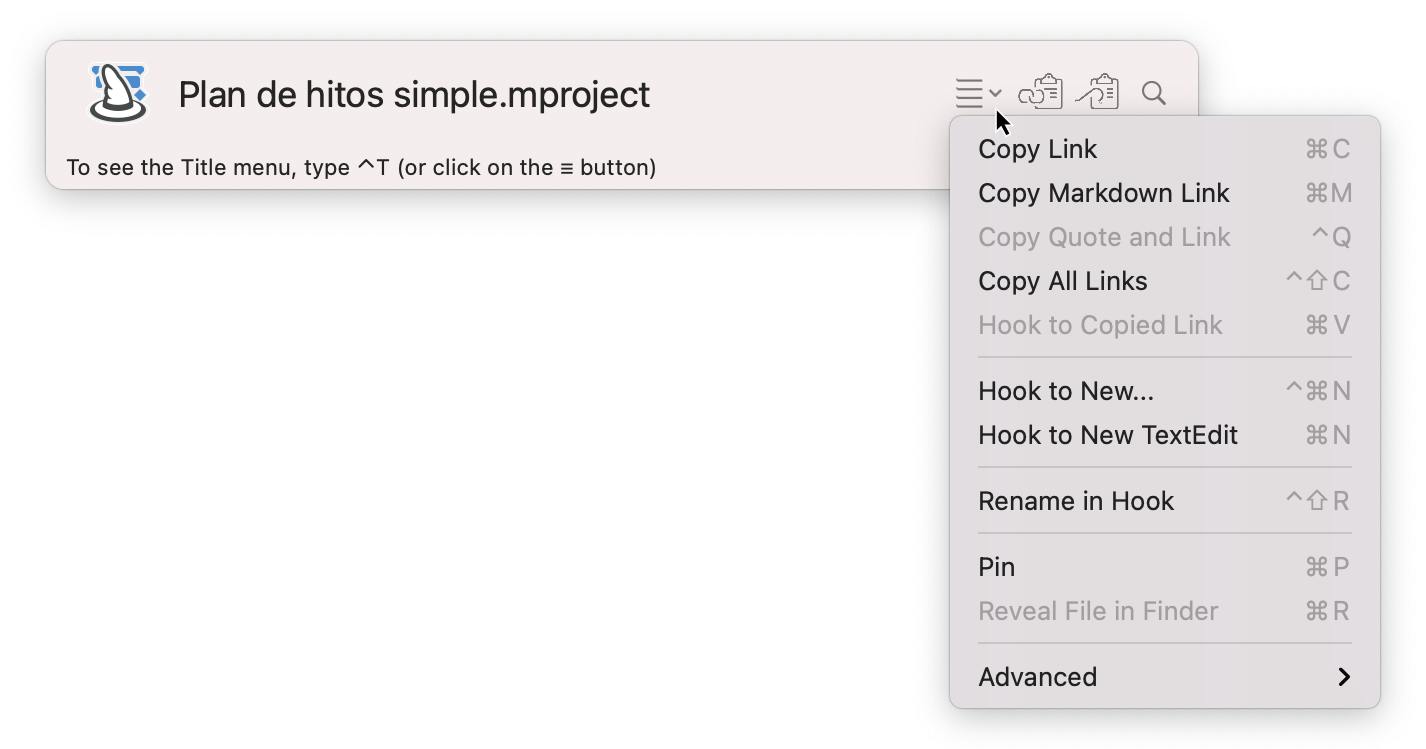Open the Title menu hamburger icon

click(971, 93)
